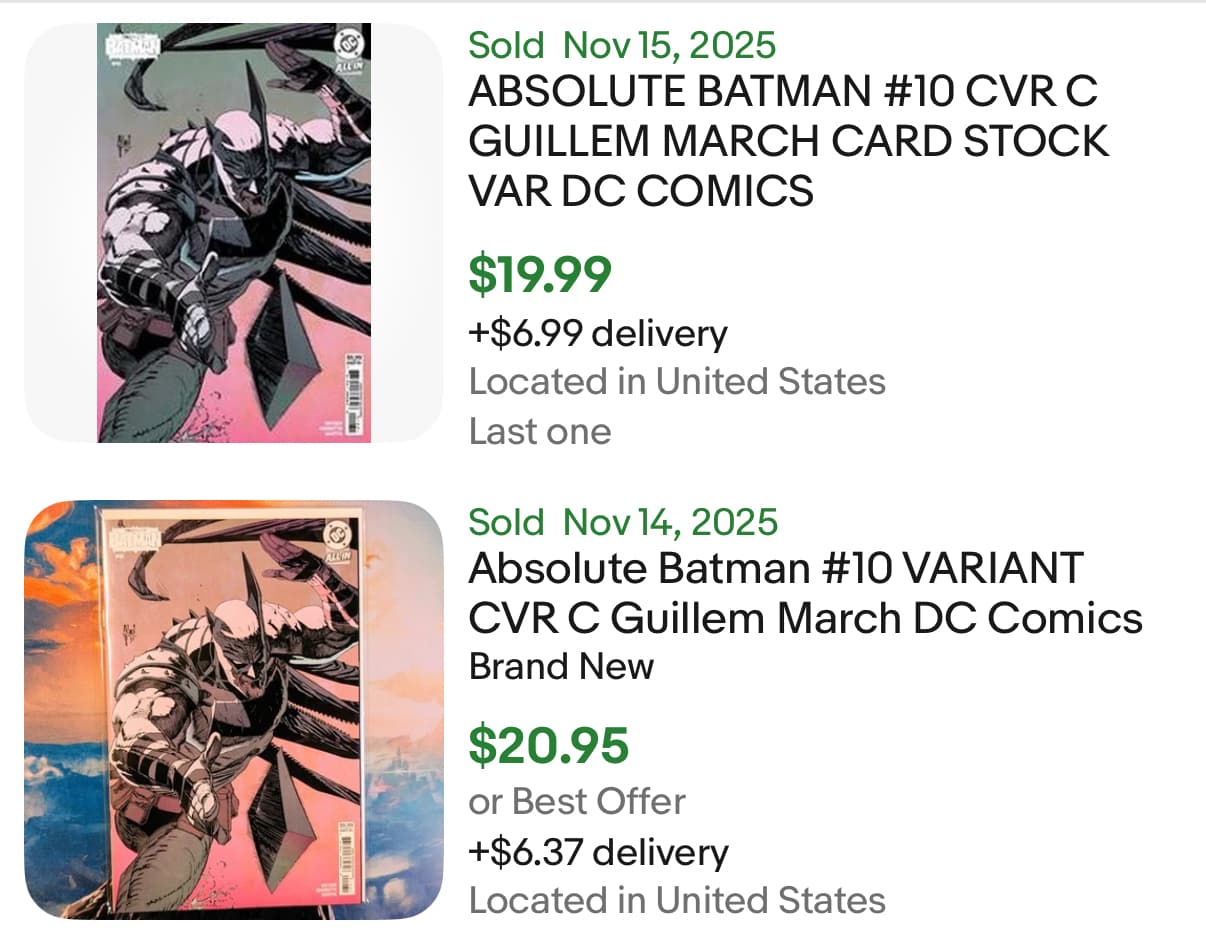Click the "+$6.99 delivery" text

[598, 333]
